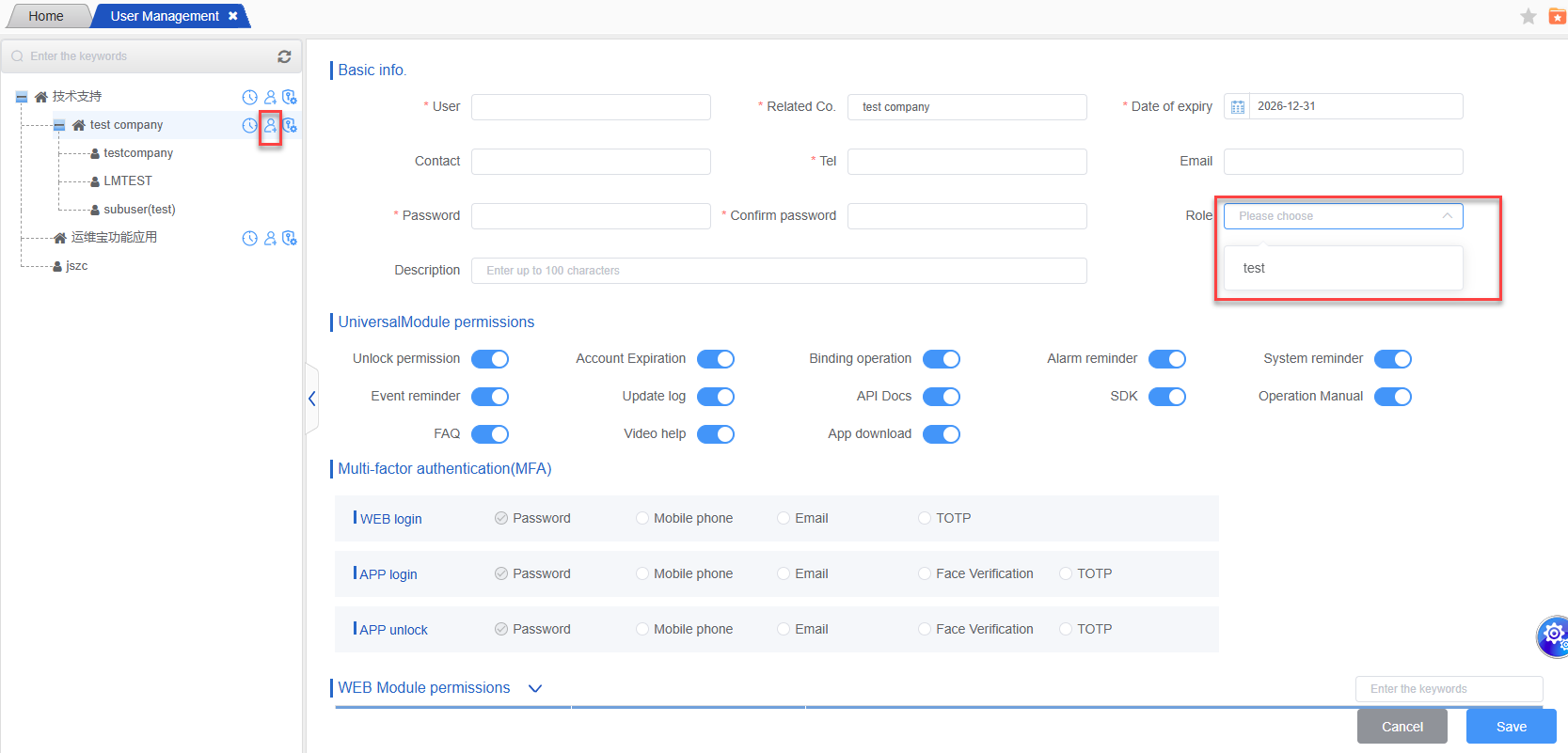Open the Role dropdown
1568x753 pixels.
pos(1342,216)
